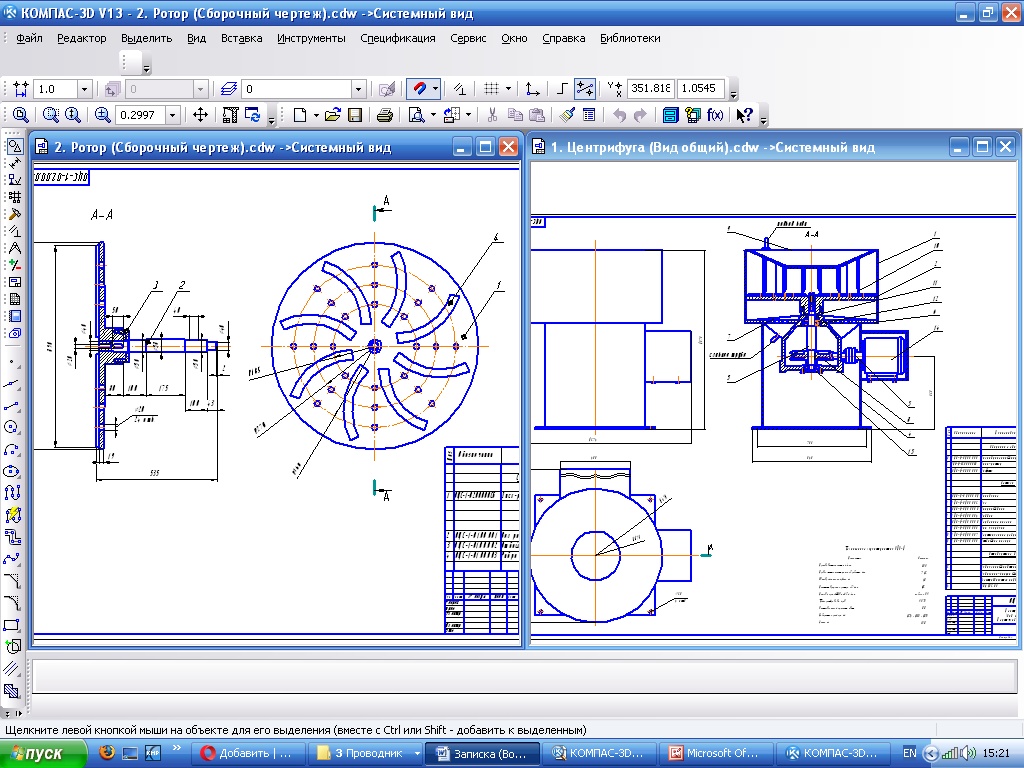Select the Pan view tool
This screenshot has height=768, width=1024.
(200, 115)
